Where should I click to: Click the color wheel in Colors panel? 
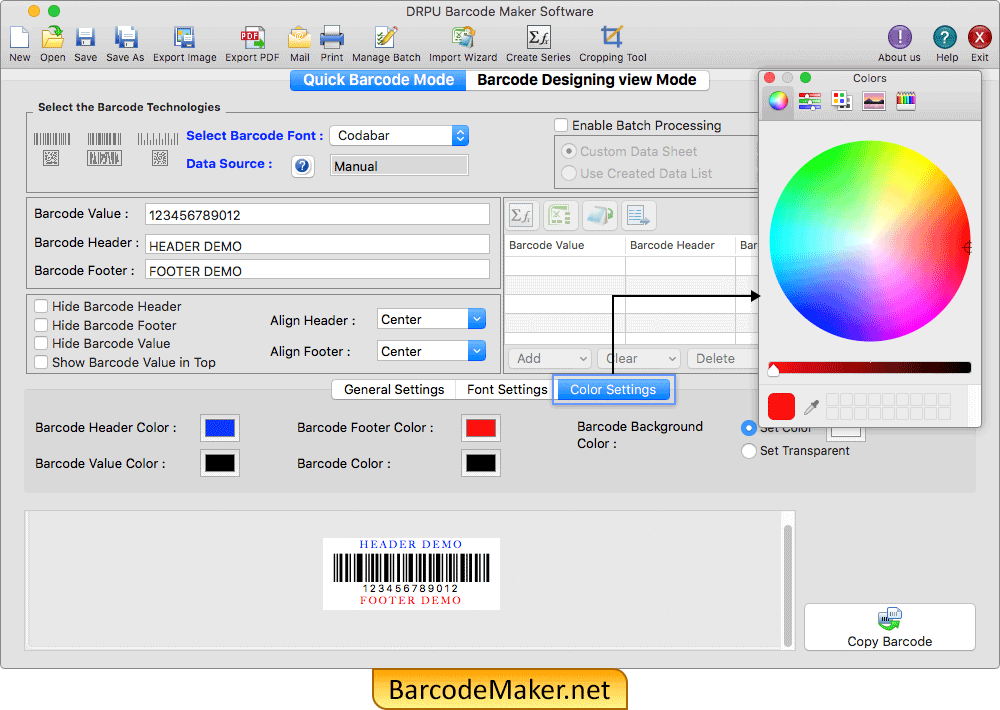870,241
